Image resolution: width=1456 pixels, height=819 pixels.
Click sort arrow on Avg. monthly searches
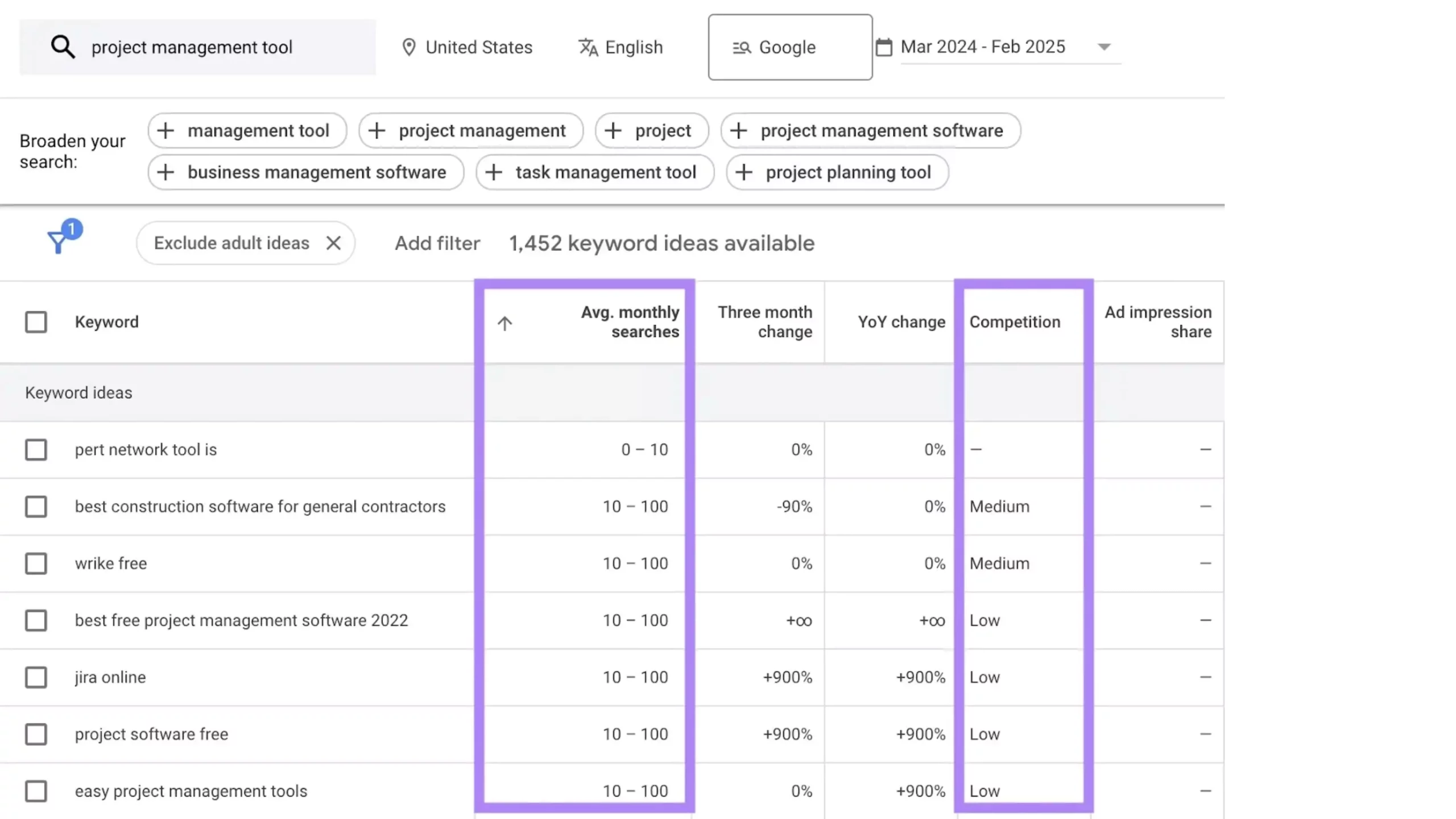pos(504,323)
